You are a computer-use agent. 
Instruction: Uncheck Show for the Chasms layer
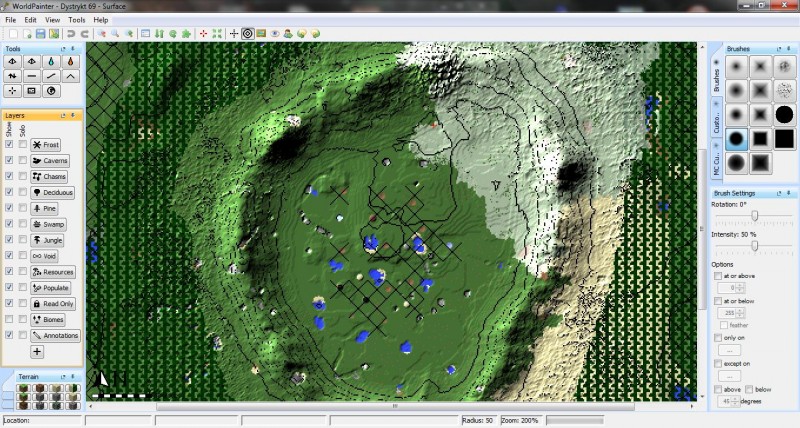[9, 176]
